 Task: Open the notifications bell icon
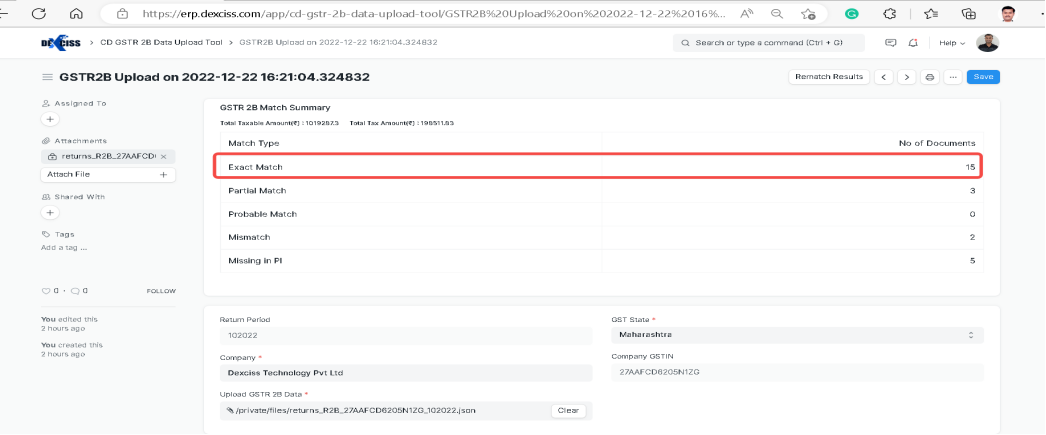913,43
